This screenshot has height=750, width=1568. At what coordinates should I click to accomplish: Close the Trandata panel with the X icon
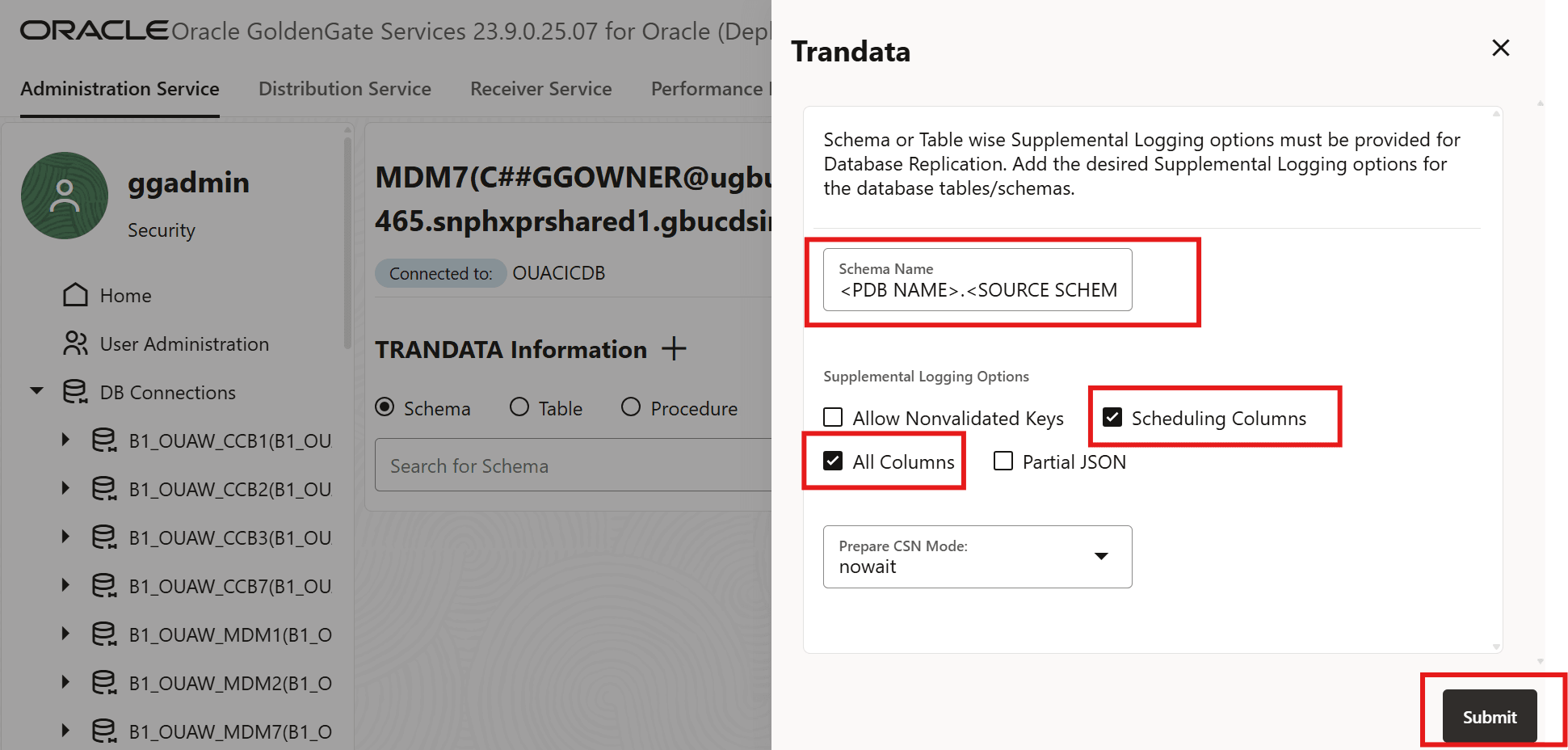tap(1500, 48)
